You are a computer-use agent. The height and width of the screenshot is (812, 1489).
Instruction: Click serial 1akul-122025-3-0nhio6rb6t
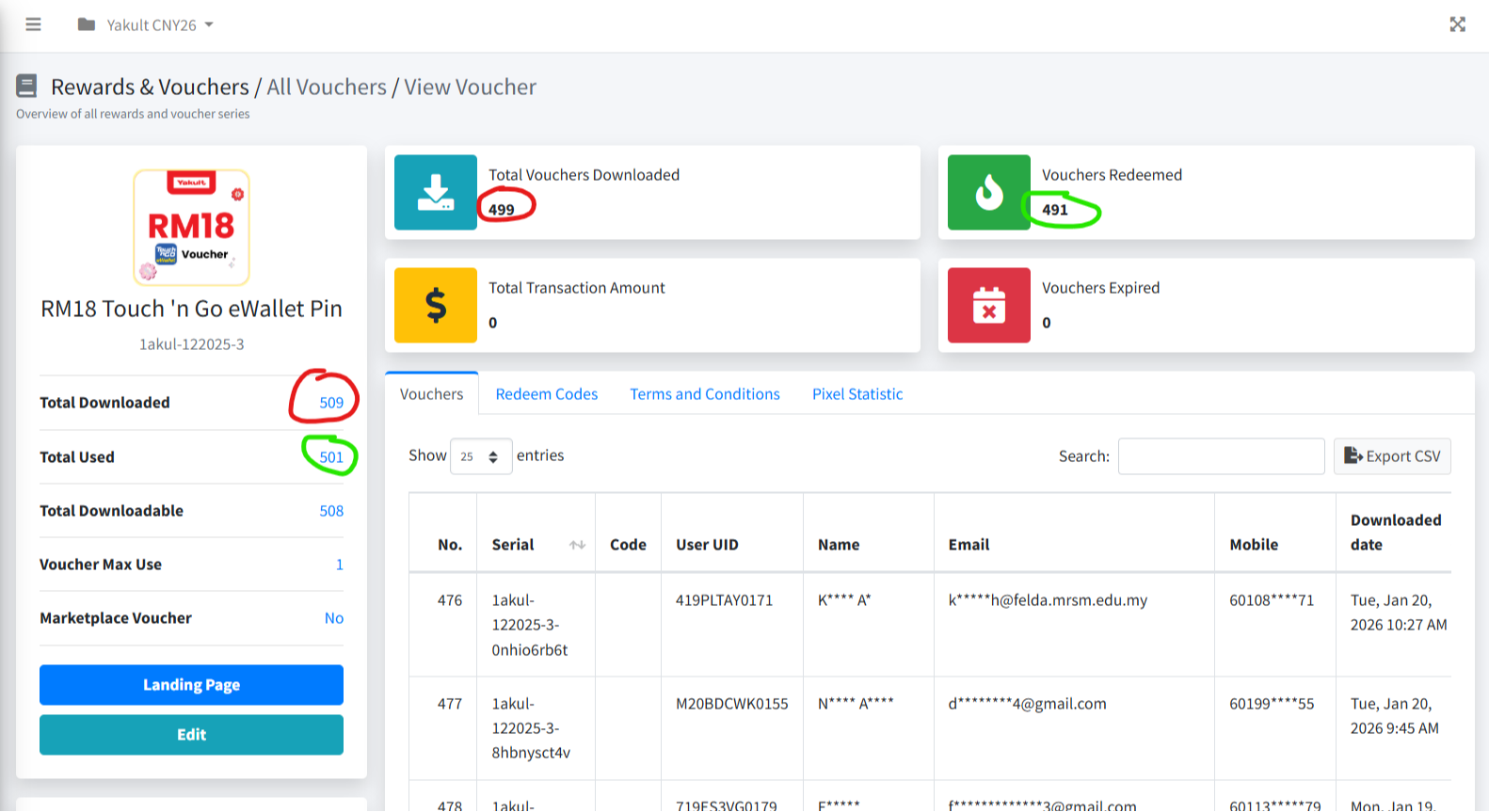[530, 625]
